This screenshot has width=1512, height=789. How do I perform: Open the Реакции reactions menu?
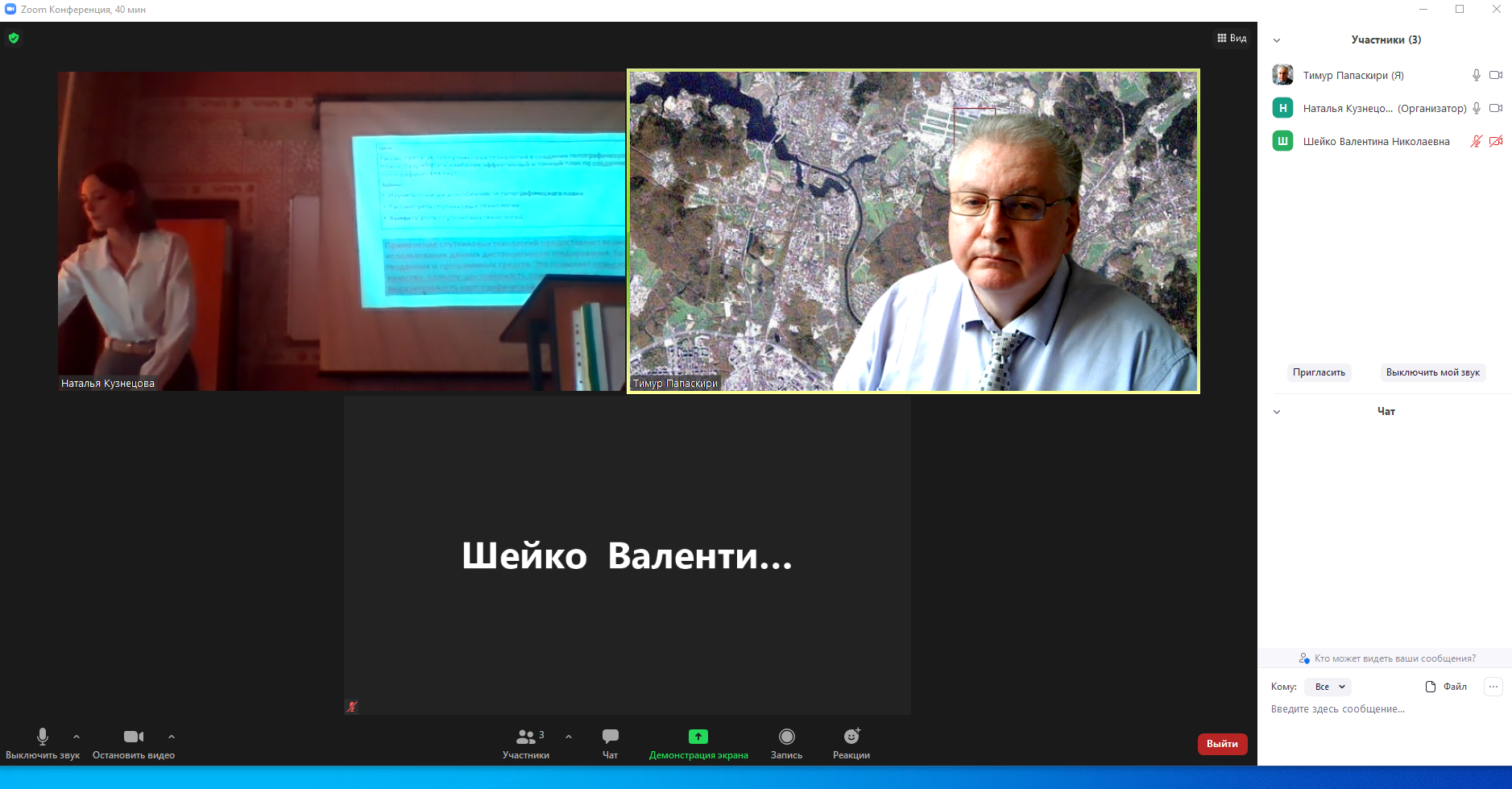pyautogui.click(x=851, y=744)
